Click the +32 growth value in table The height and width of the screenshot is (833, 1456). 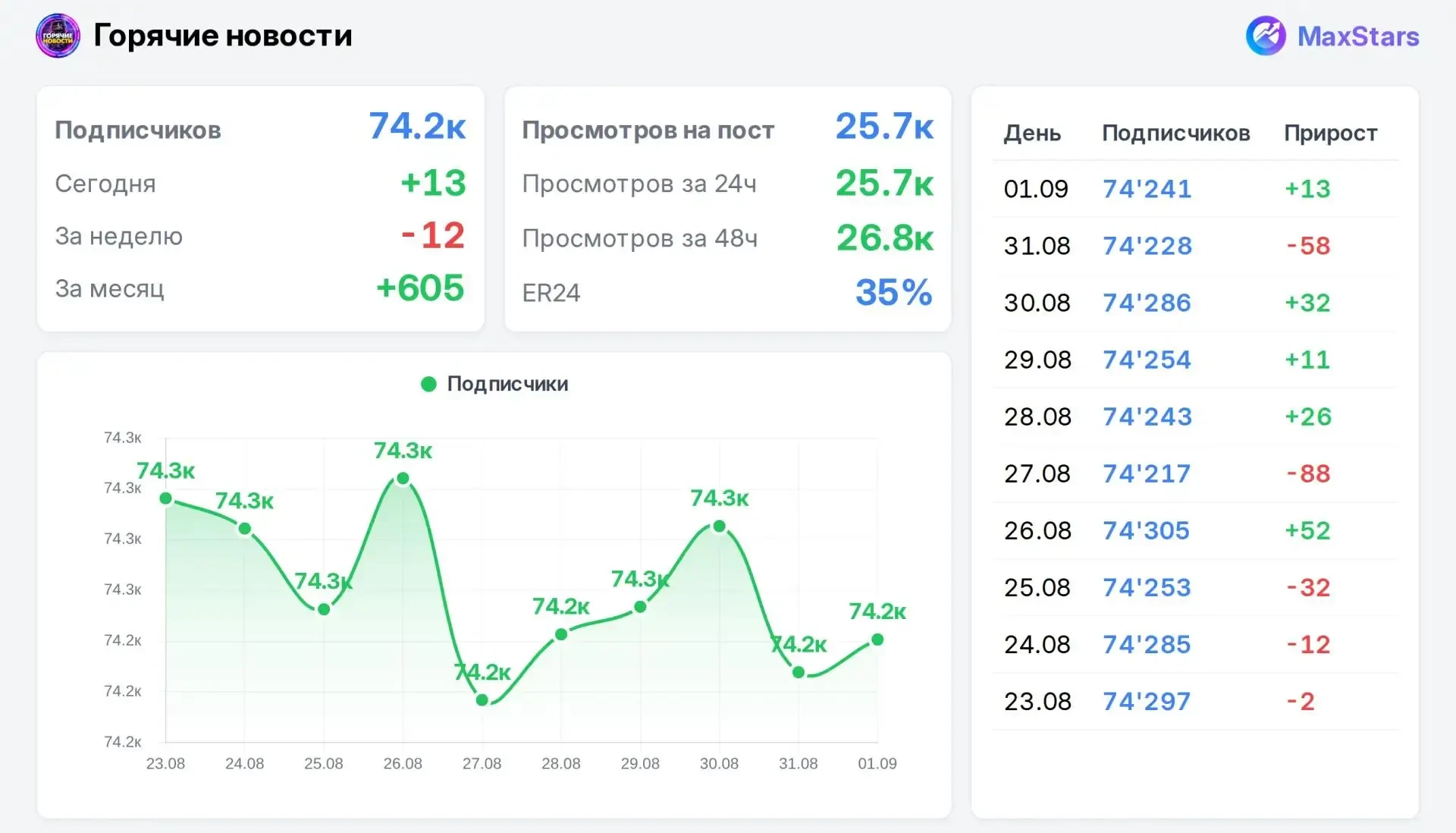pos(1307,303)
